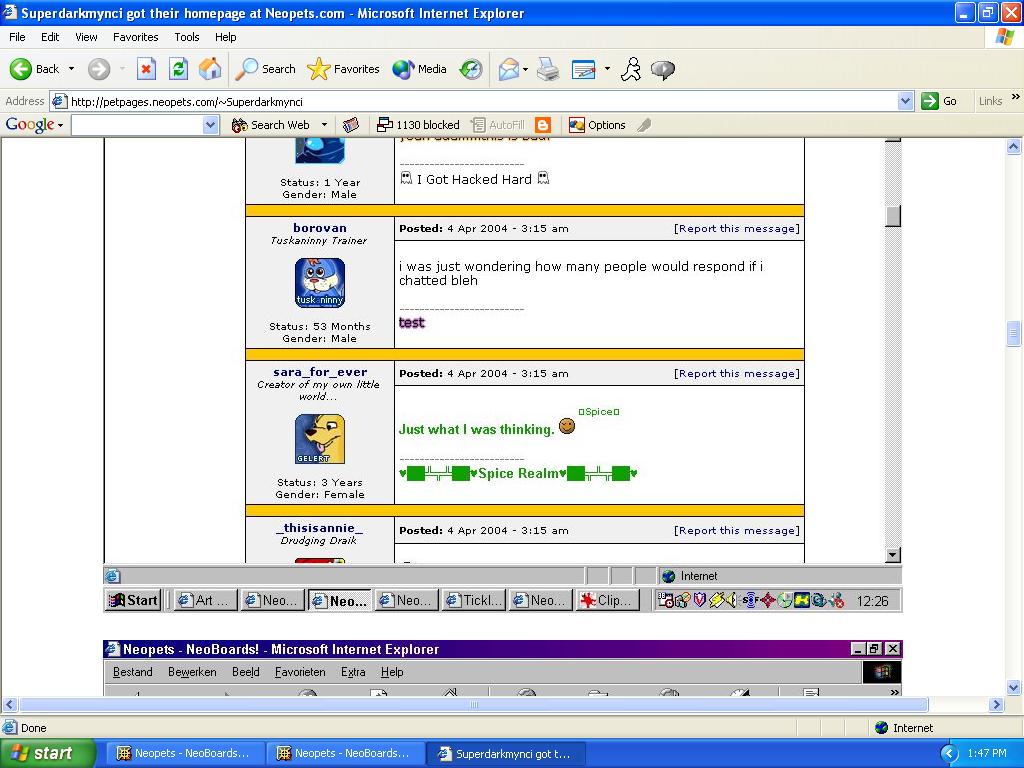The image size is (1024, 768).
Task: Refresh the page with the Refresh icon
Action: [178, 69]
